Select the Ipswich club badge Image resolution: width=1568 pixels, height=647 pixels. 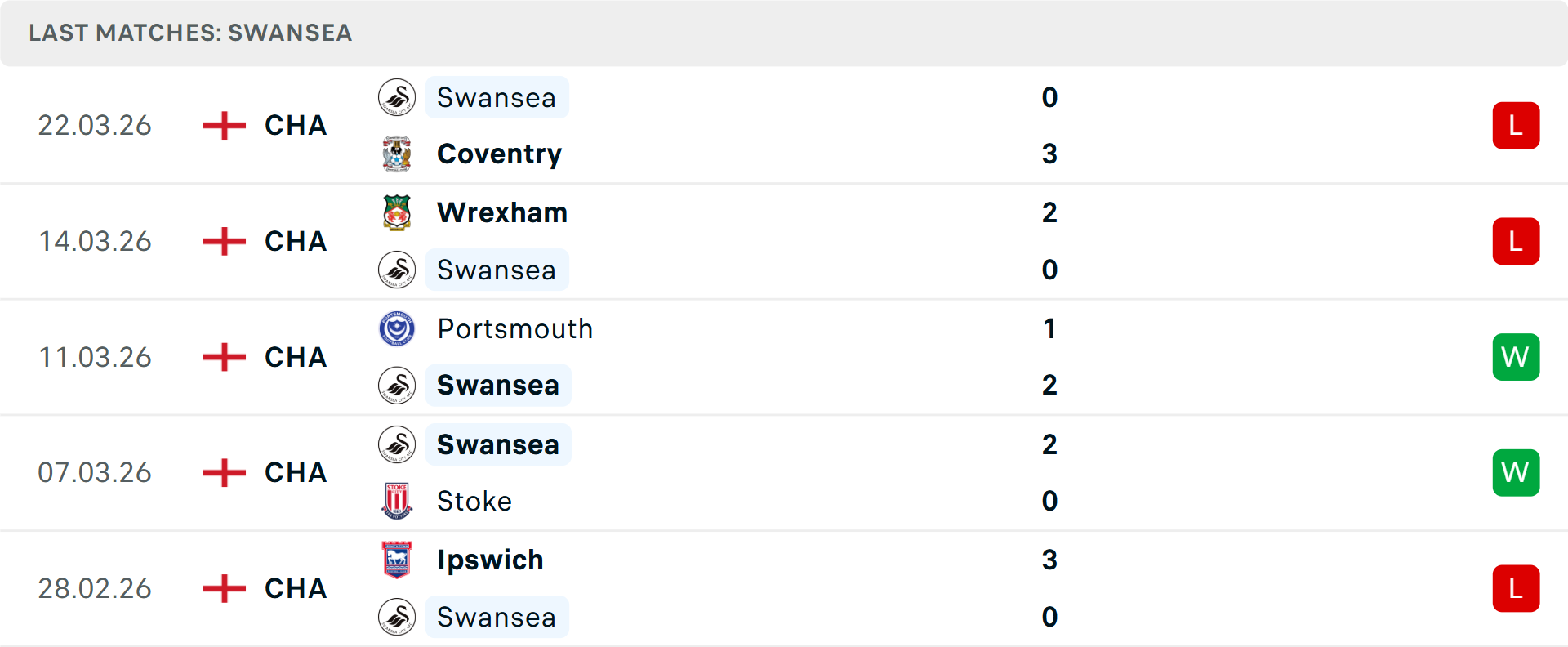(398, 560)
